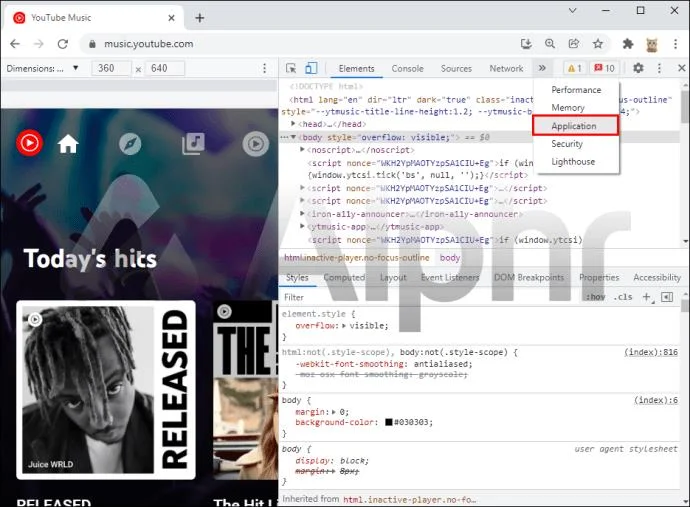The image size is (690, 507).
Task: Switch to the Console tab
Action: [x=407, y=69]
